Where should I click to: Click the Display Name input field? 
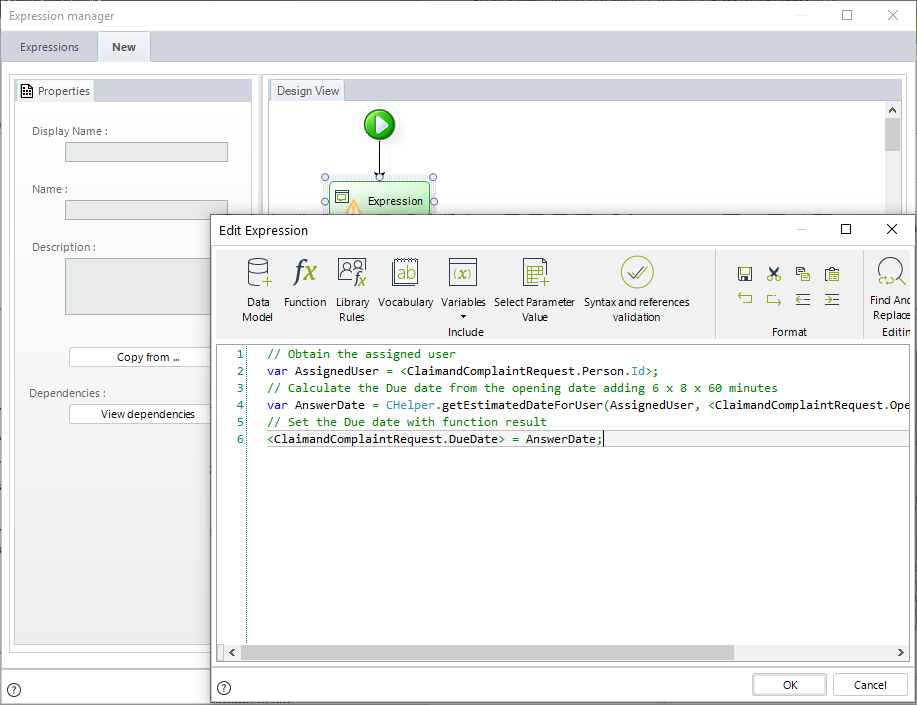146,152
